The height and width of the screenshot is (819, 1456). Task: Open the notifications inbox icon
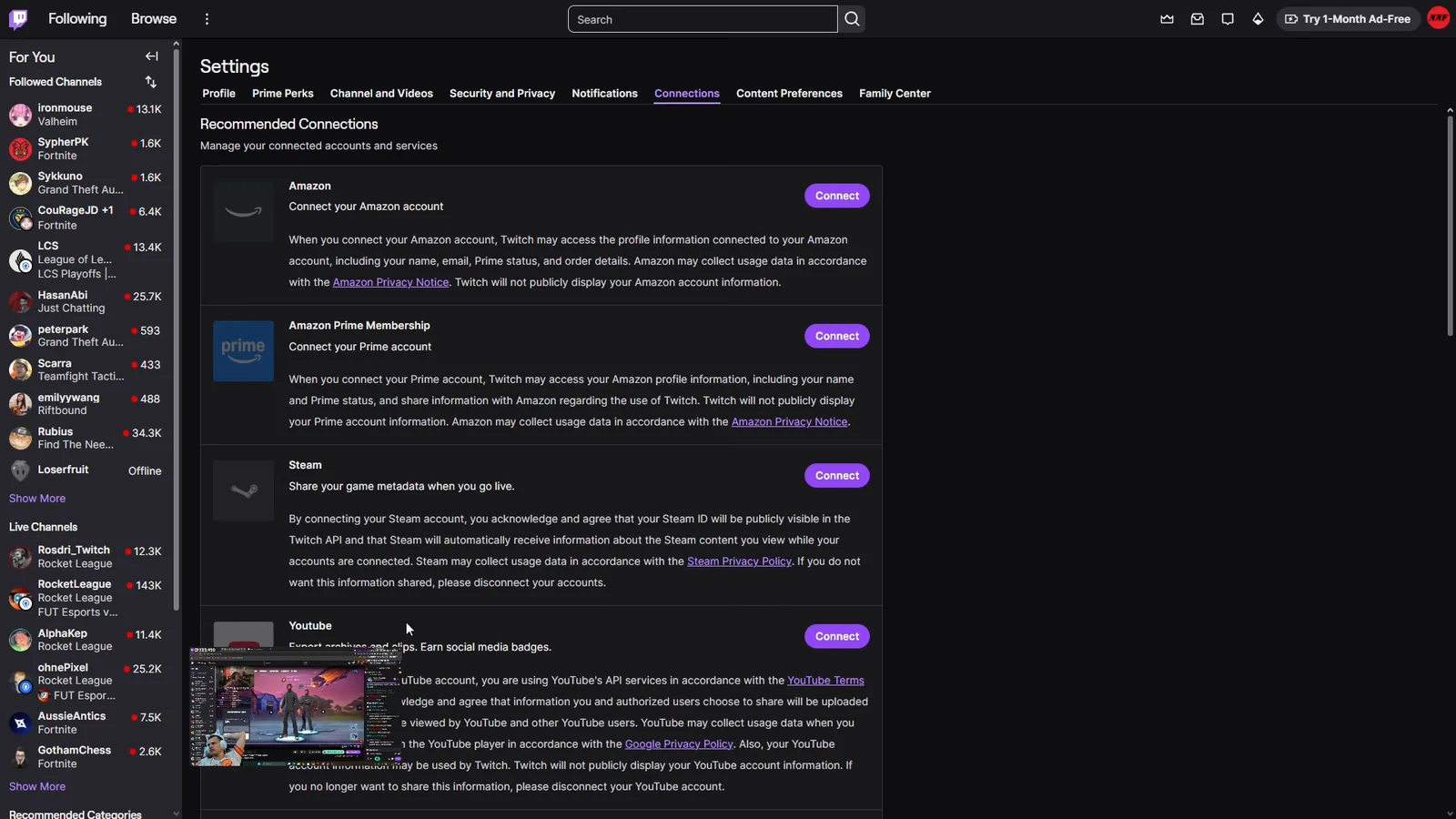[1198, 19]
